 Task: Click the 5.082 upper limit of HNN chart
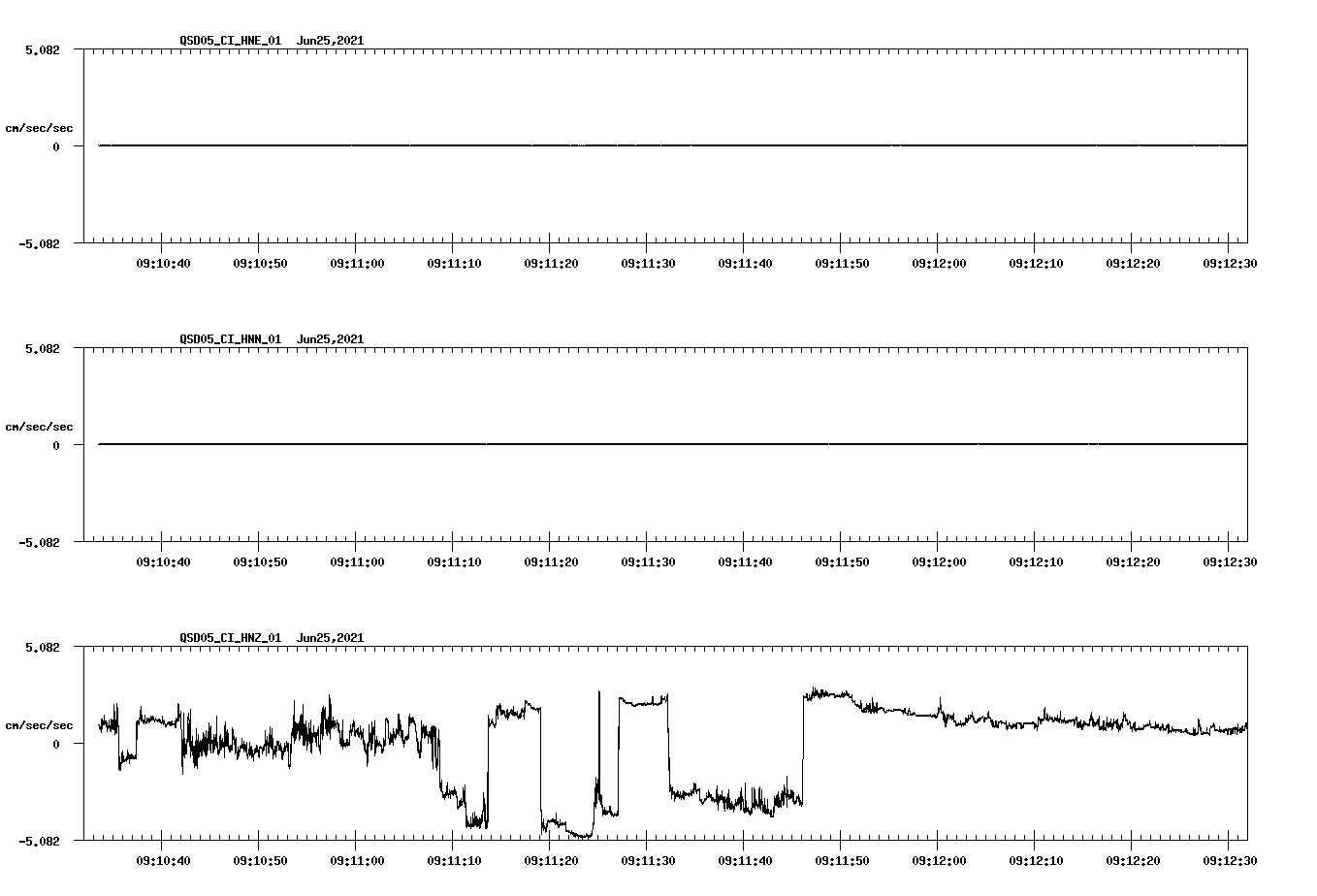pos(43,348)
